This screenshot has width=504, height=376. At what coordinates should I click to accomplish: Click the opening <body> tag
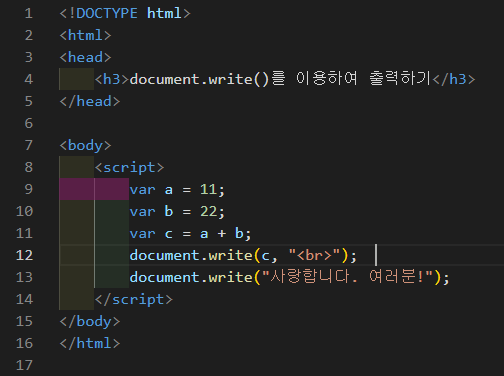click(85, 146)
